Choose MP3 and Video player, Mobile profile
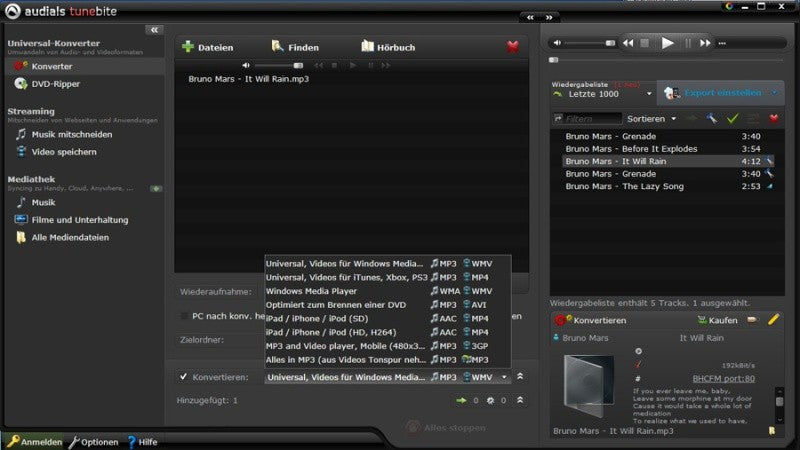800x450 pixels. (x=387, y=346)
